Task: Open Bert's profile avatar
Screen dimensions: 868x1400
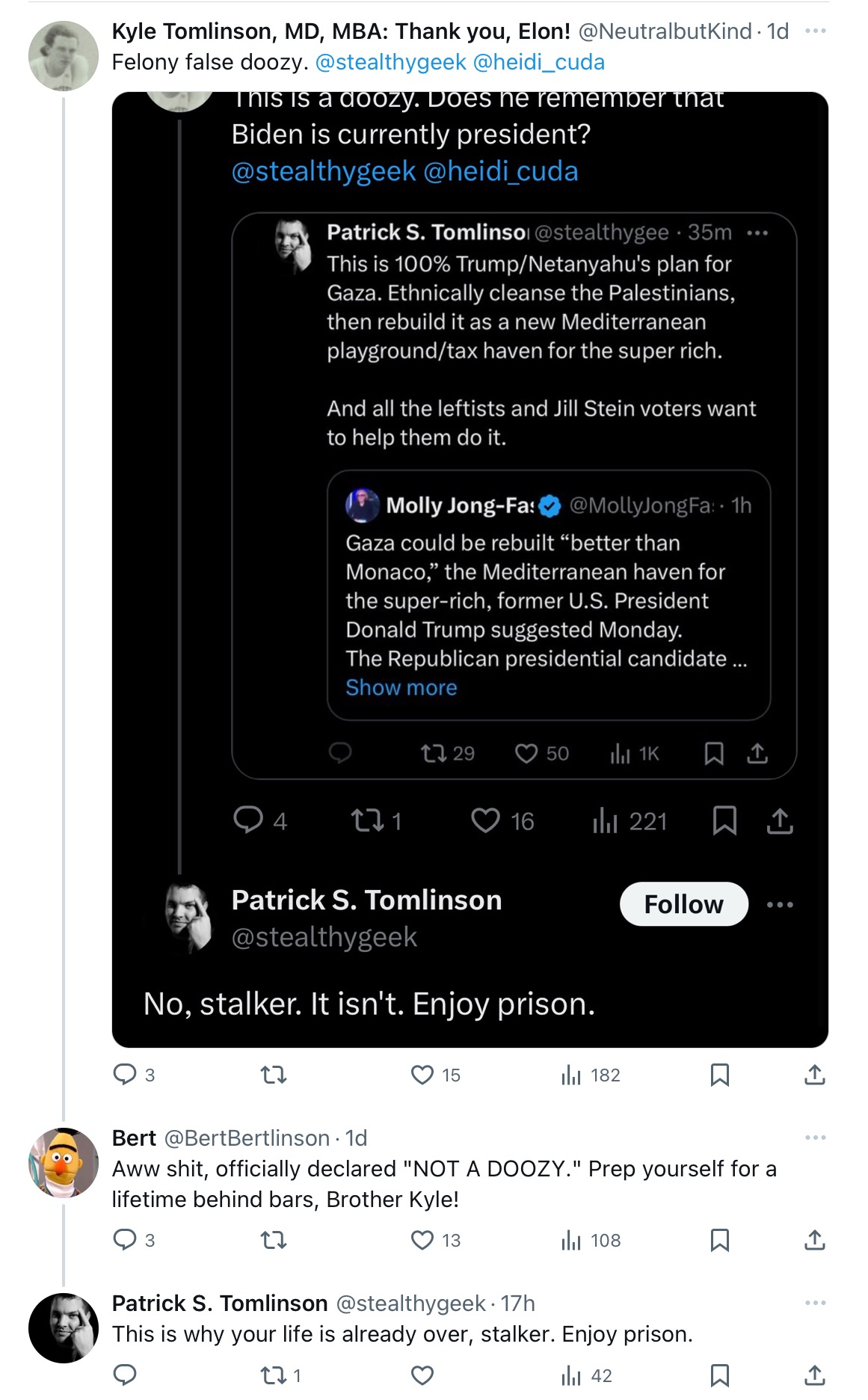Action: click(64, 1163)
